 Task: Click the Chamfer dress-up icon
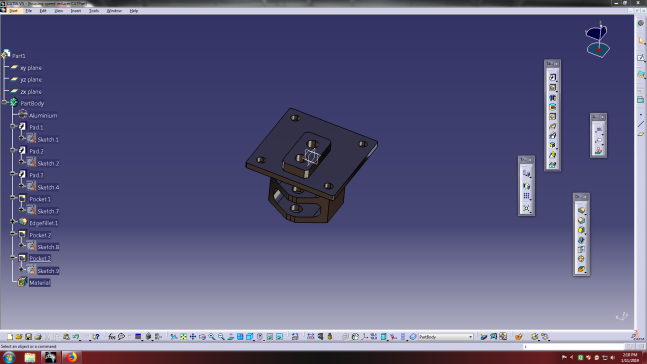point(581,220)
